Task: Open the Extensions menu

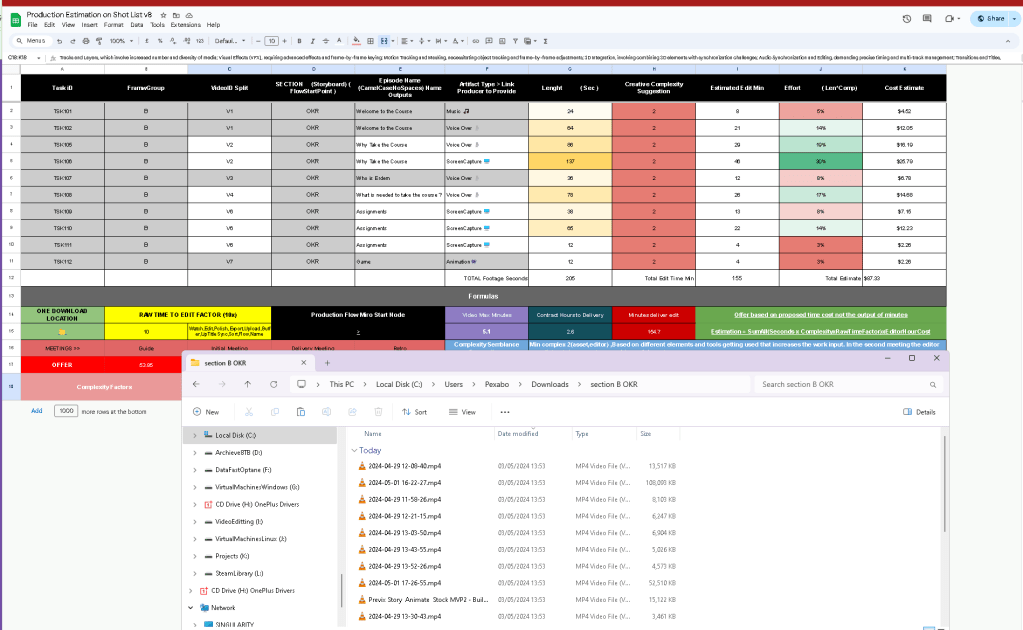Action: coord(185,25)
